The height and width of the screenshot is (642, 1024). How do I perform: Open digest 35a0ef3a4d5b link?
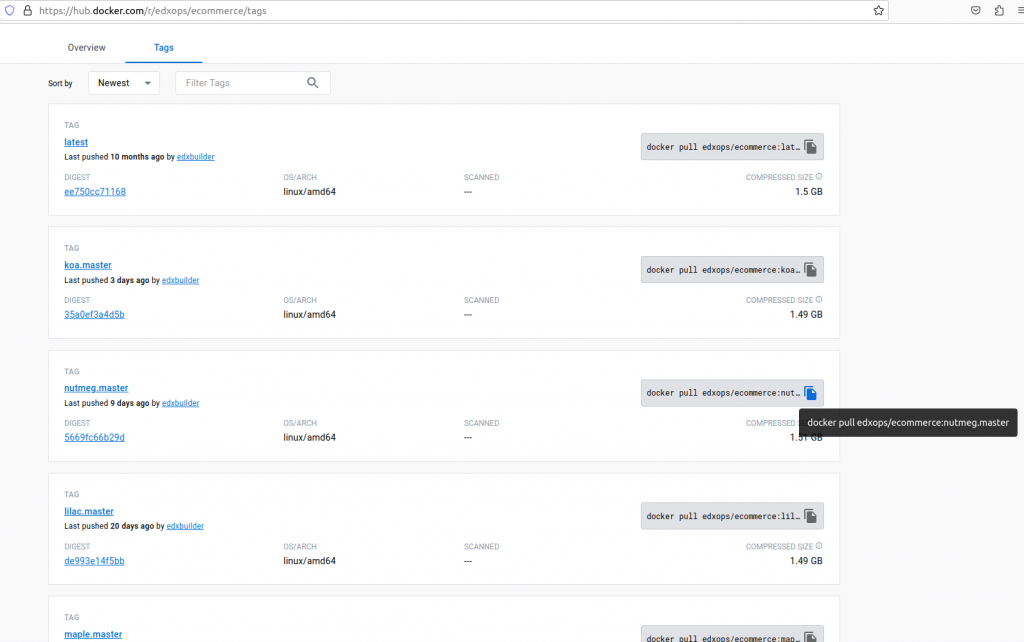tap(94, 314)
